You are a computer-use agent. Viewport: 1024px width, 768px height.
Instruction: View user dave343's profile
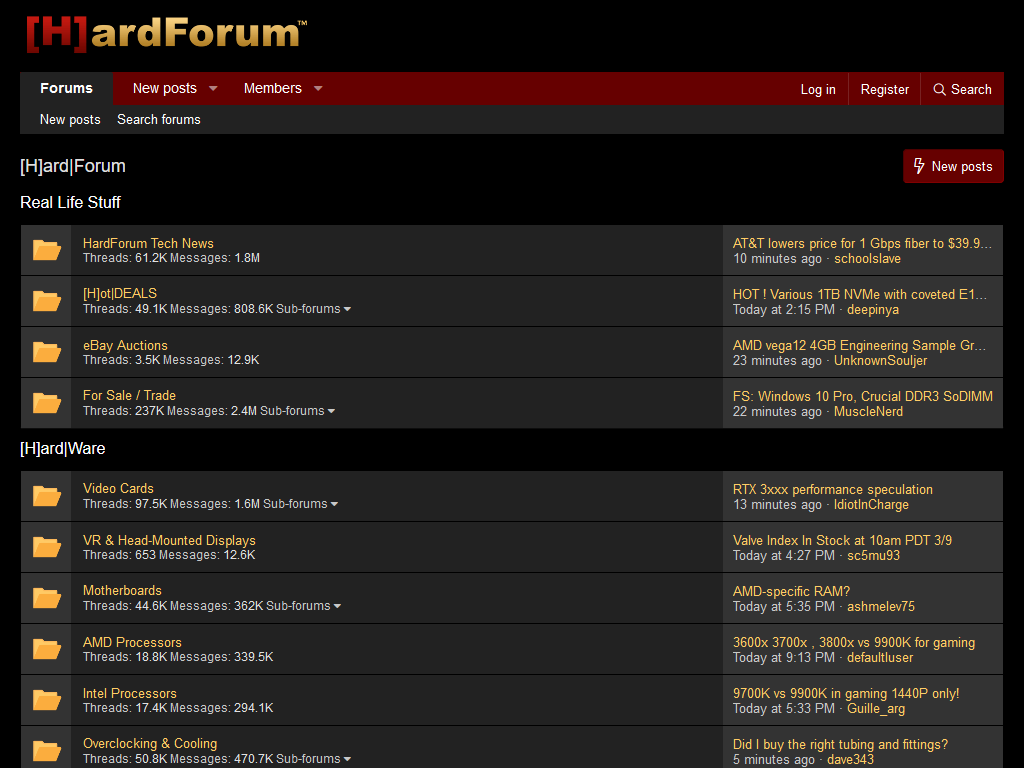[850, 760]
